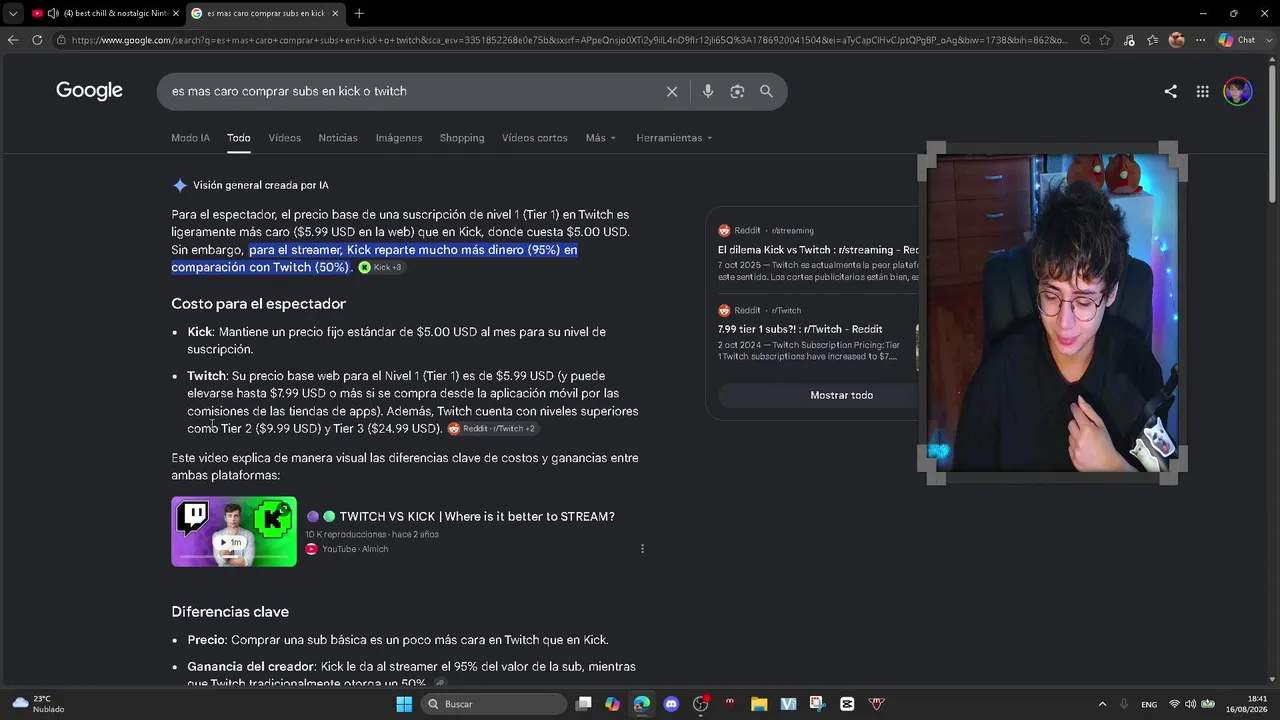1280x720 pixels.
Task: Go back to the previous page
Action: [12, 40]
